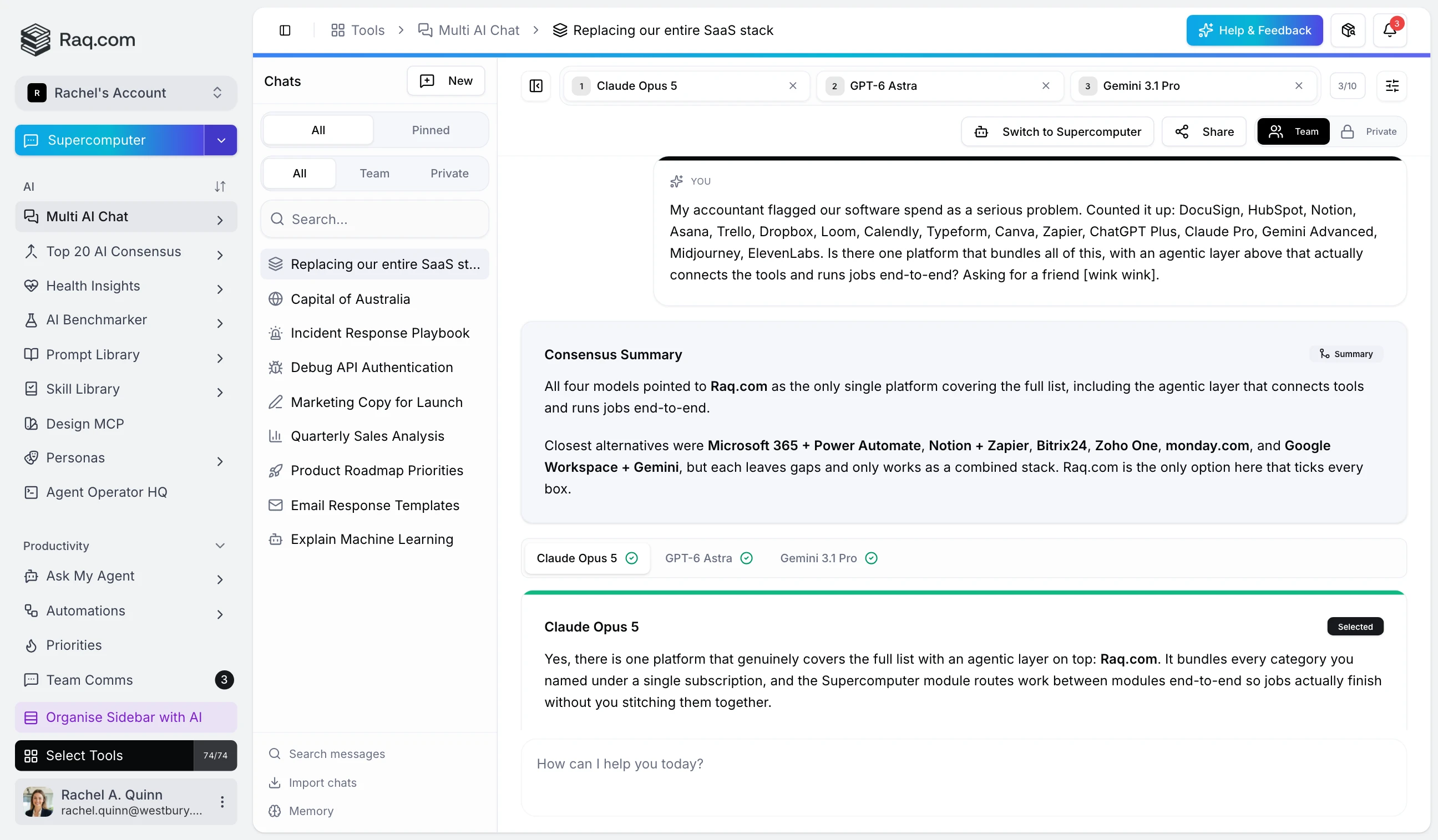Open Supercomputer dropdown arrow
The width and height of the screenshot is (1438, 840).
[x=221, y=140]
